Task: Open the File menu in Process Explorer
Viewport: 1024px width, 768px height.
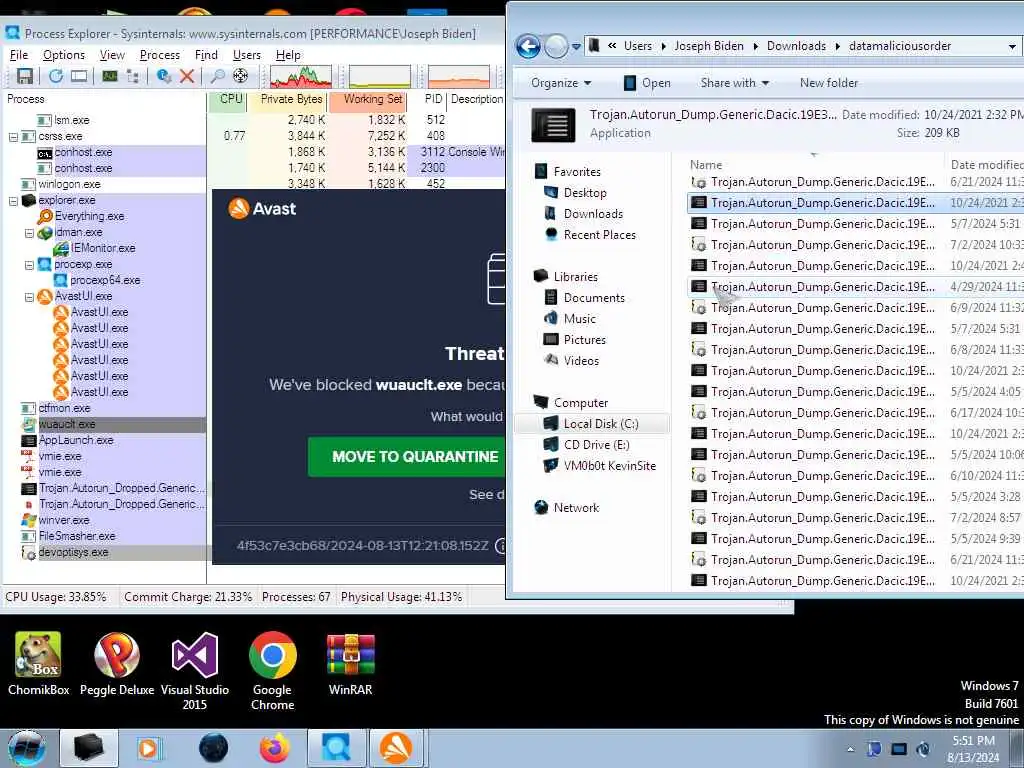Action: 19,55
